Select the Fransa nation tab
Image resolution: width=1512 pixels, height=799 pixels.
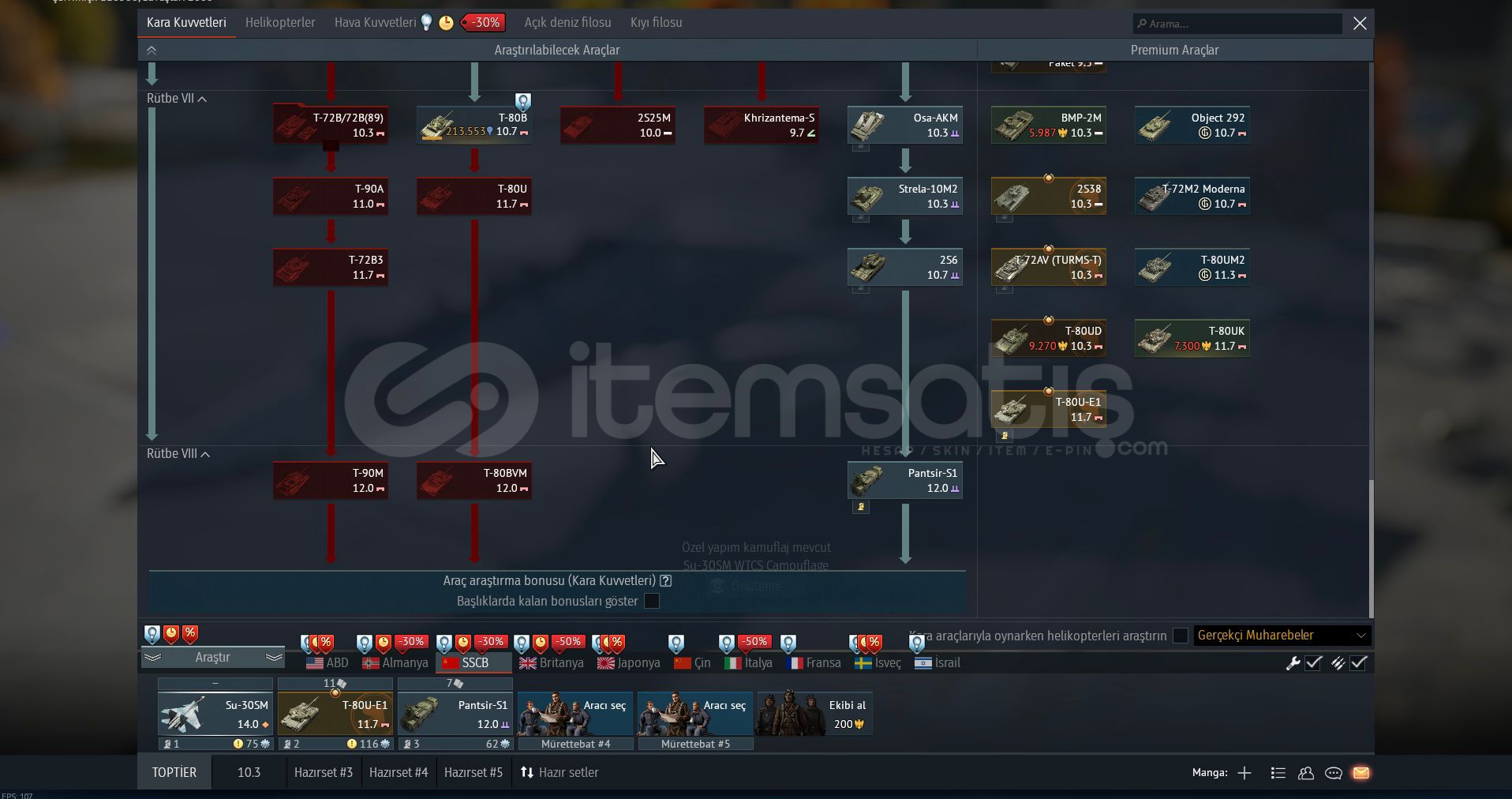(x=814, y=663)
